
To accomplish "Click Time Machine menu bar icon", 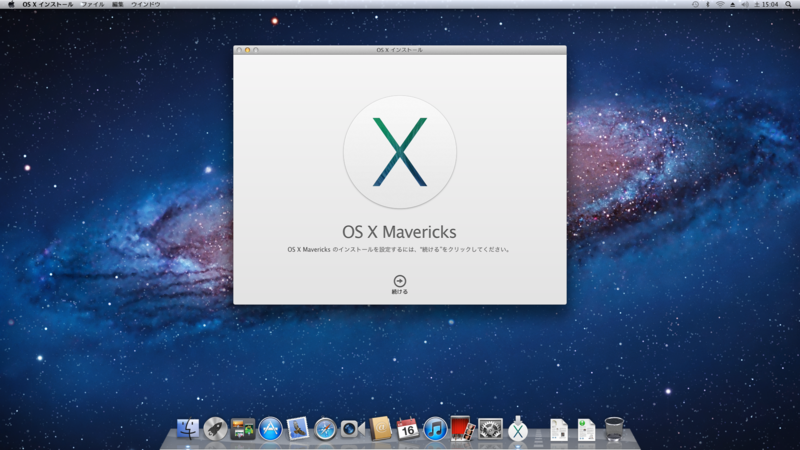I will coord(695,4).
